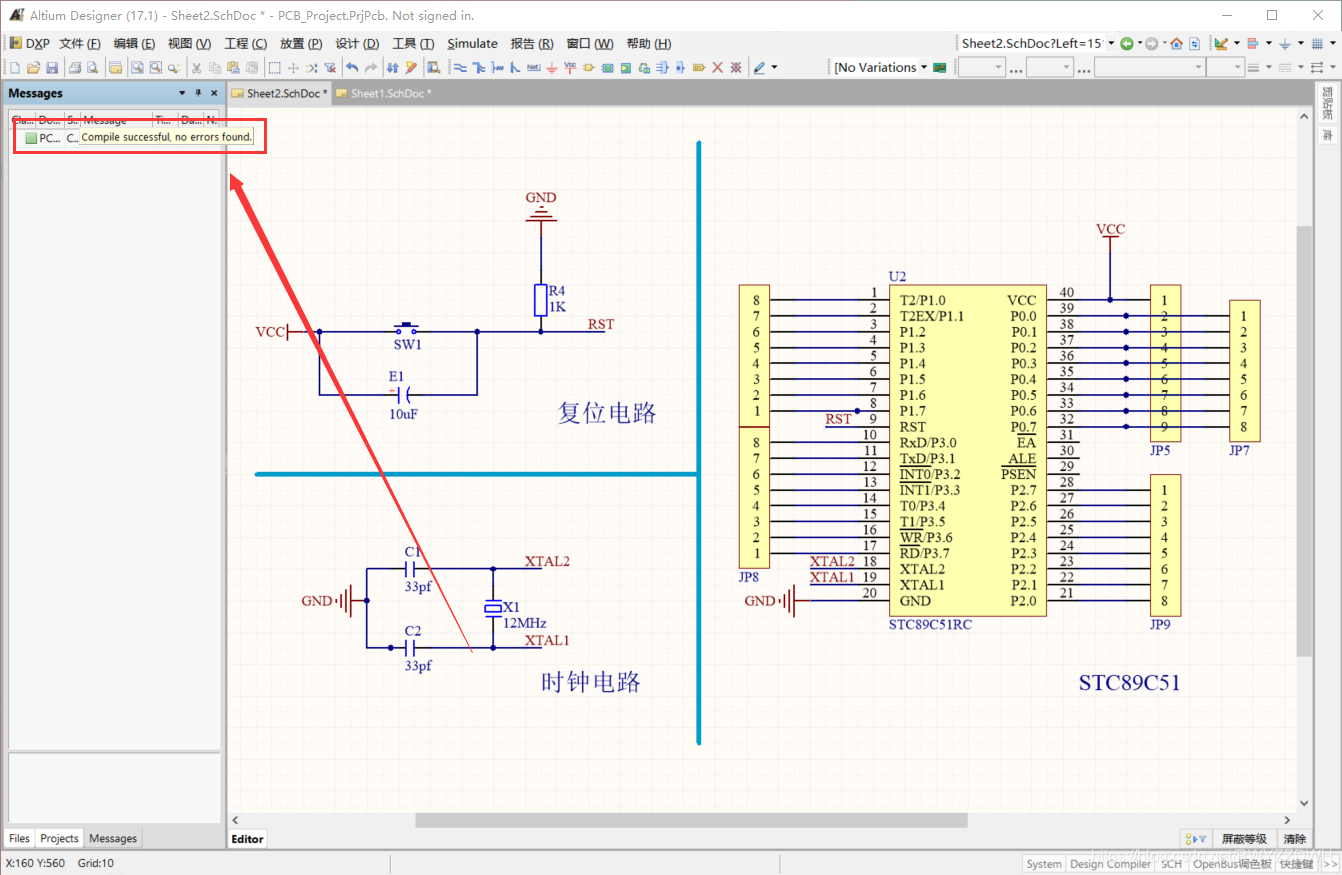Click the Select Inside Area rectangle icon
Screen dimensions: 1342x875
pyautogui.click(x=274, y=68)
